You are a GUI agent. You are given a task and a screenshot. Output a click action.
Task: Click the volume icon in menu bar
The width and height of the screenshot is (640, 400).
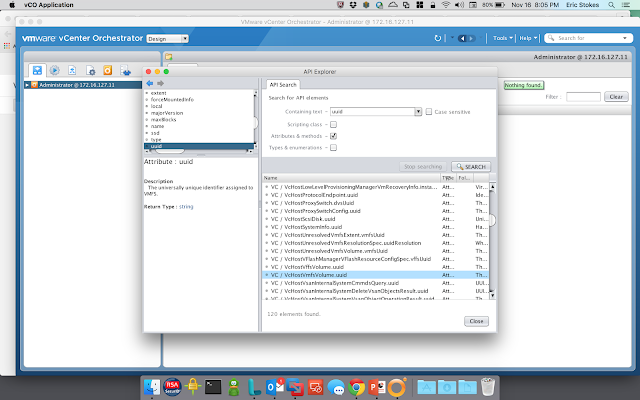coord(459,5)
